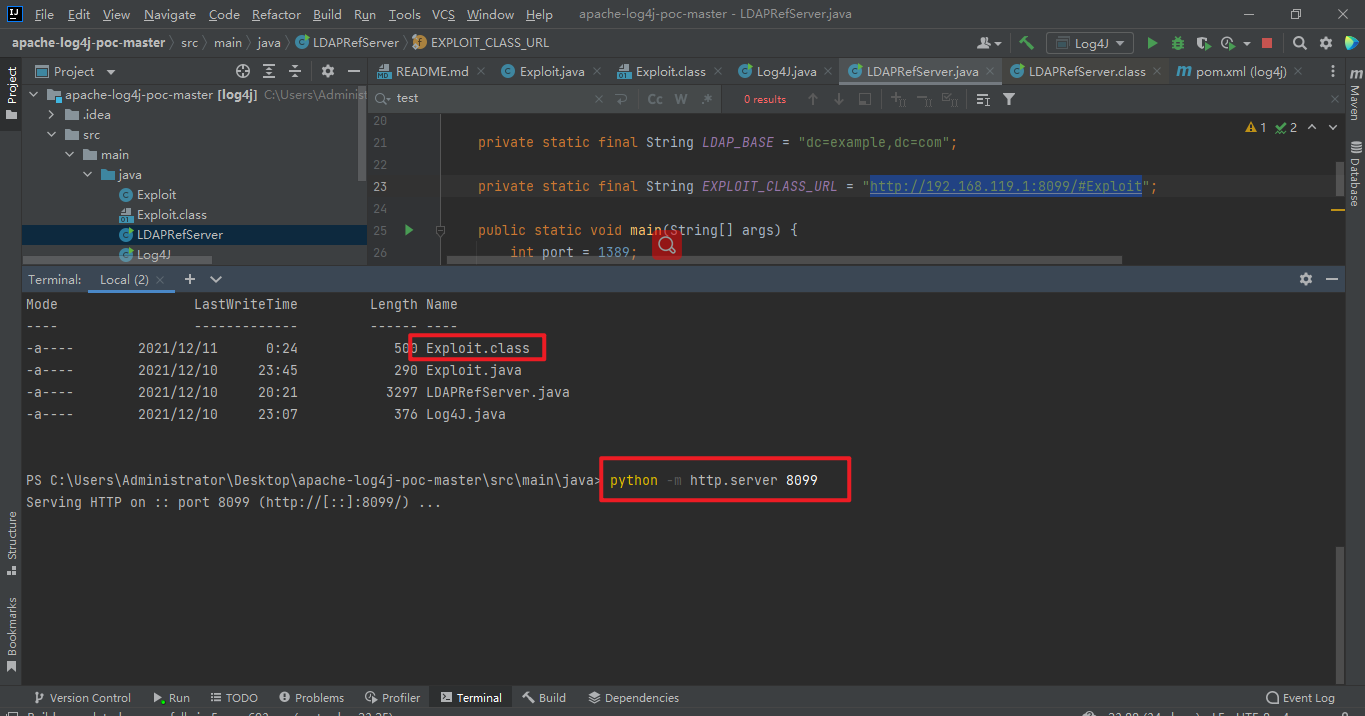Switch to the Log4J.java editor tab

tap(785, 71)
